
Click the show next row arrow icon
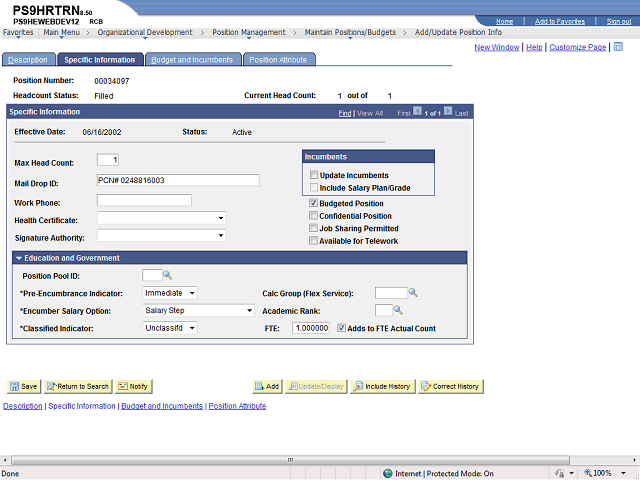coord(448,111)
